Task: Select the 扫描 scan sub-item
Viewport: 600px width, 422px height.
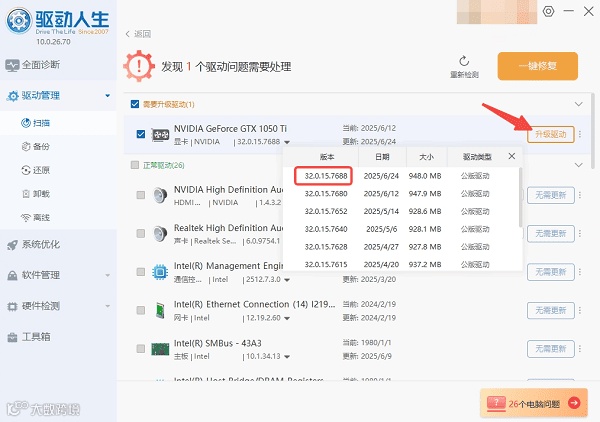Action: tap(58, 123)
